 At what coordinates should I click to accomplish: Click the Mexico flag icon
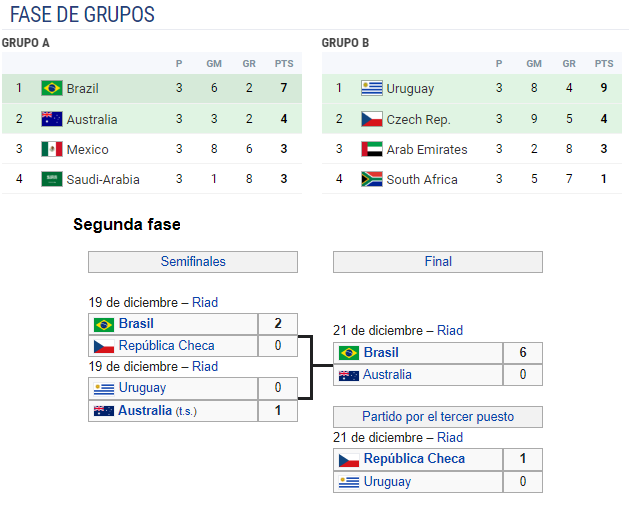[52, 149]
